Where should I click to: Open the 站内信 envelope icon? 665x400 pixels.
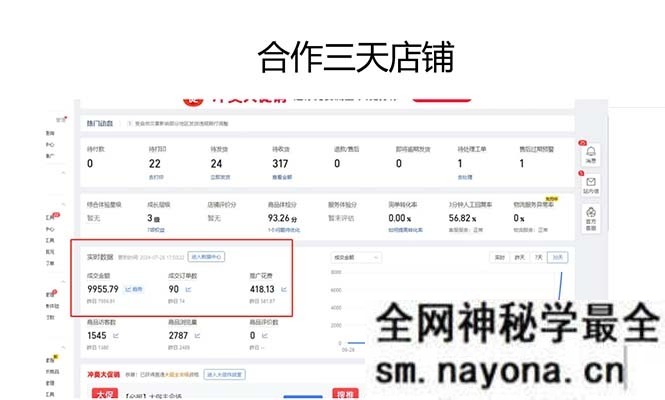click(x=591, y=185)
